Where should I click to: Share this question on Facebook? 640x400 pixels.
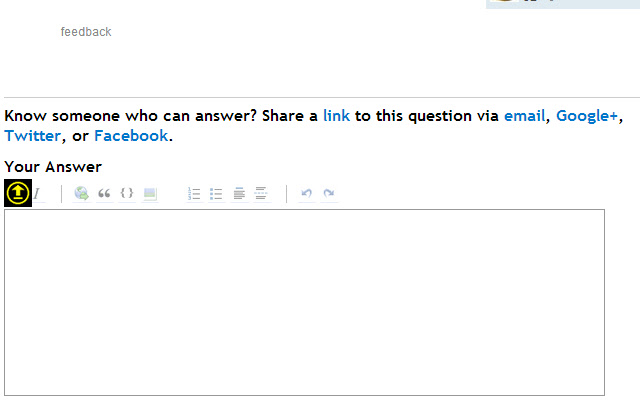[x=131, y=136]
